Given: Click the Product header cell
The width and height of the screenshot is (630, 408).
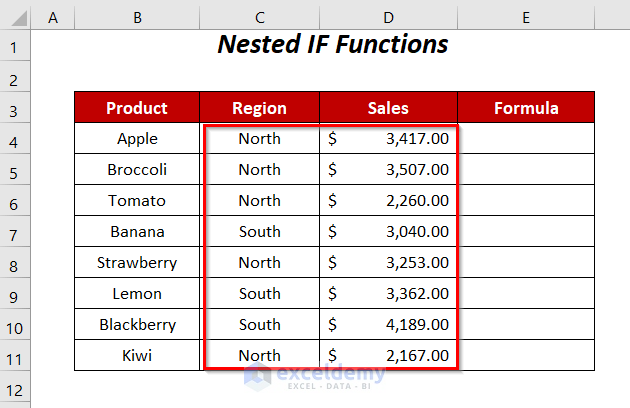Looking at the screenshot, I should [137, 108].
